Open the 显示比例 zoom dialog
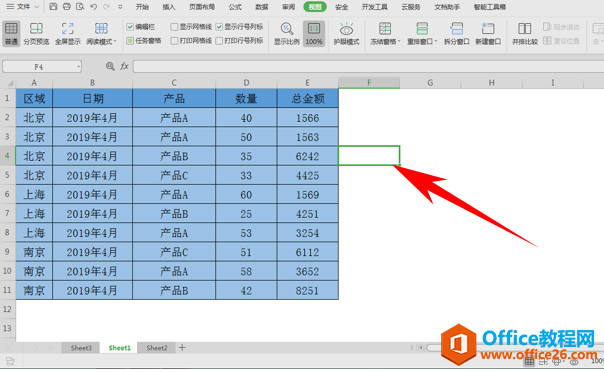This screenshot has height=372, width=604. click(x=287, y=34)
